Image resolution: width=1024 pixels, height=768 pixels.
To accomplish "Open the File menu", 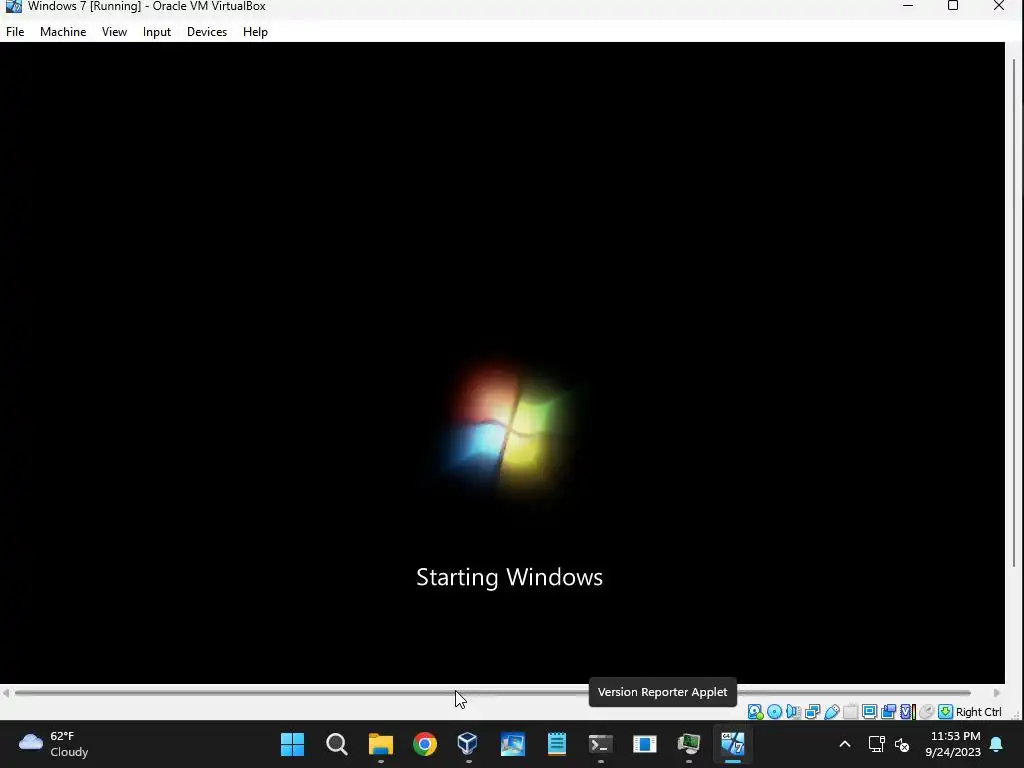I will pos(15,31).
